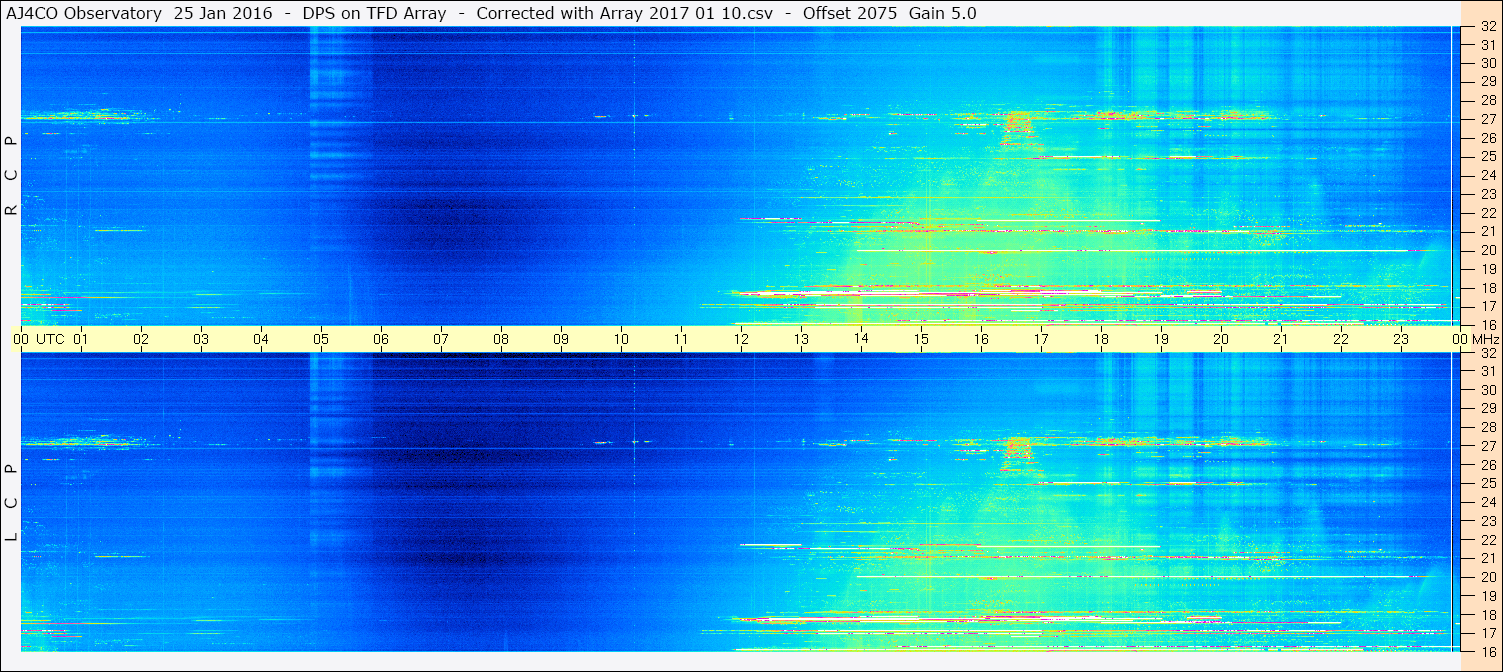Select the 17 hour mark on time axis
1503x672 pixels.
(1041, 339)
